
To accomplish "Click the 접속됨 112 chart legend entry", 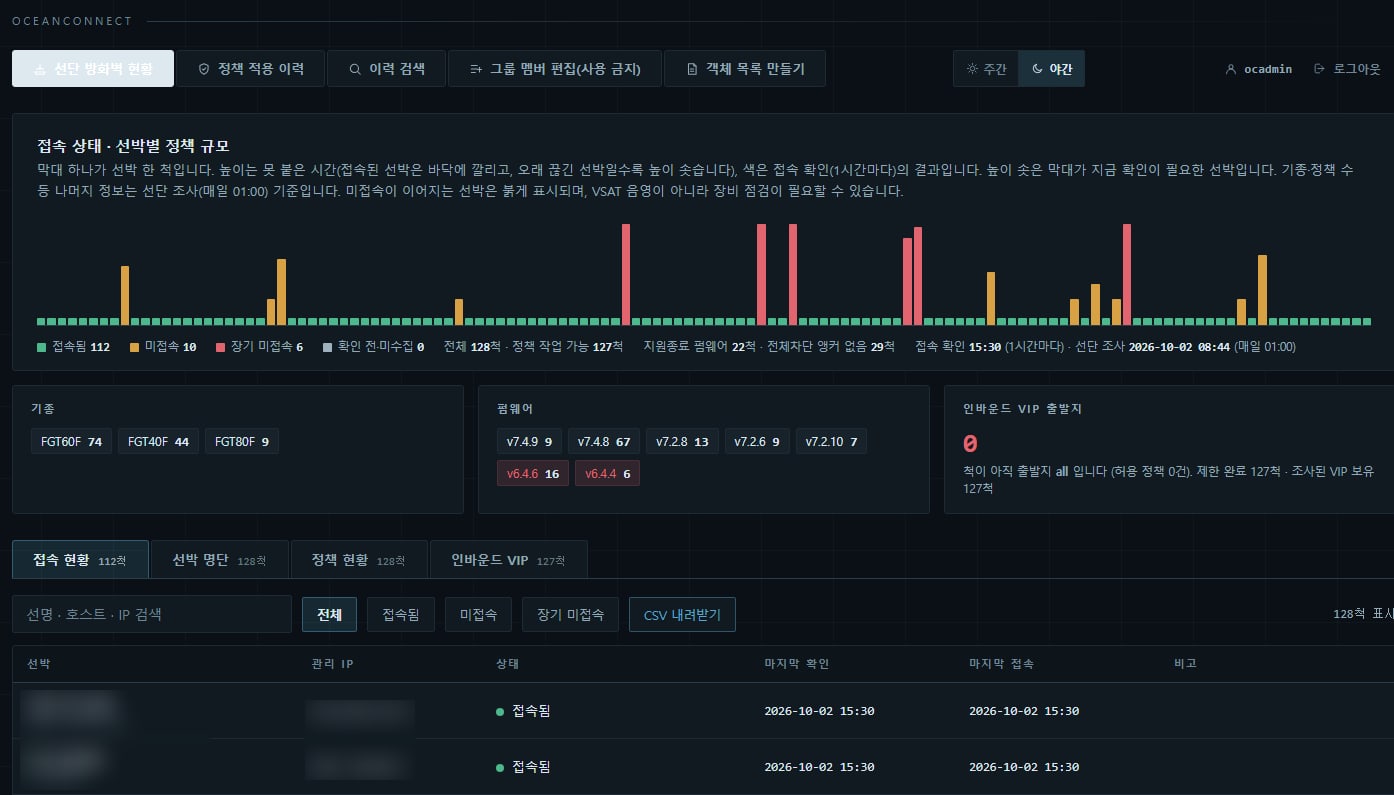I will pyautogui.click(x=74, y=347).
